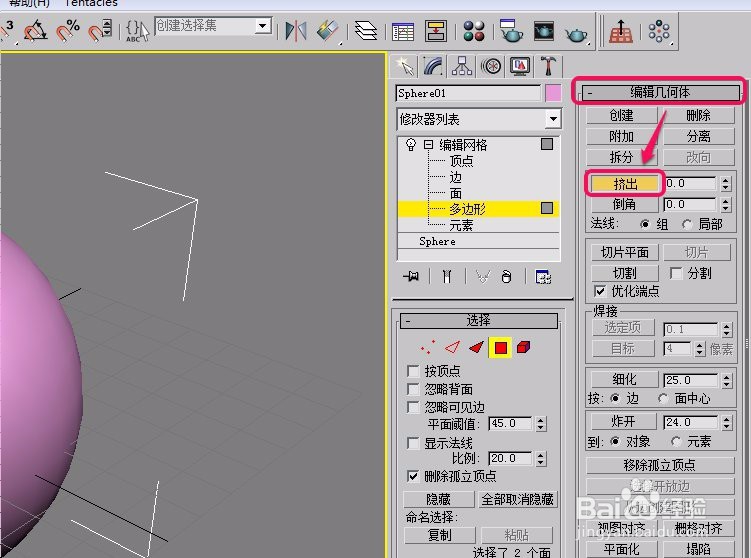Click the 附加 attach button
The image size is (751, 558).
(622, 137)
